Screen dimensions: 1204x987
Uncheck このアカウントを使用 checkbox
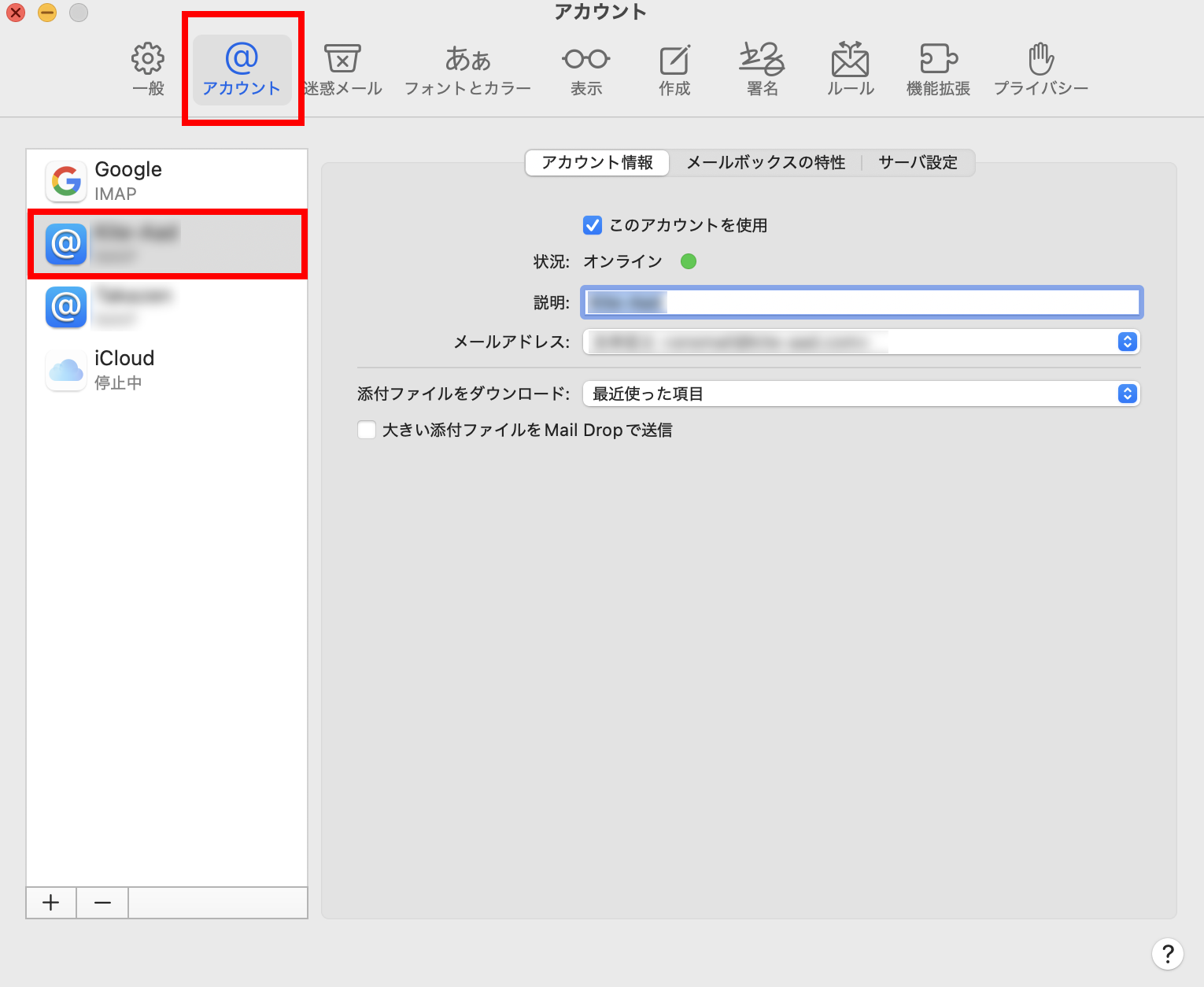click(593, 226)
